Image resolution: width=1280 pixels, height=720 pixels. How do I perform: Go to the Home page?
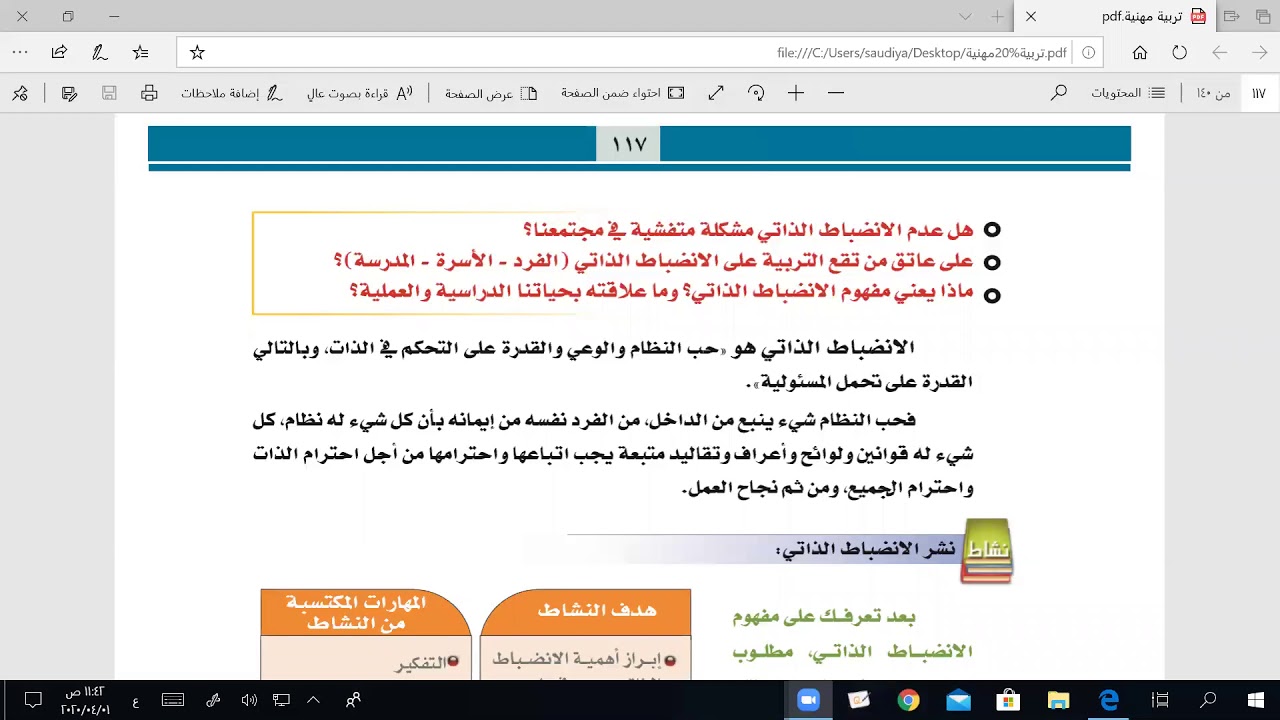click(x=1140, y=52)
